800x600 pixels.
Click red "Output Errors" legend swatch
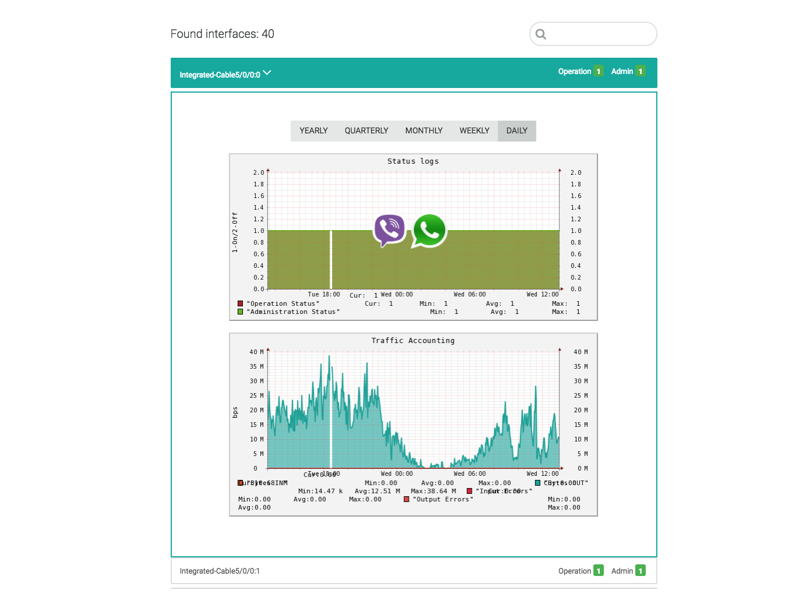[406, 499]
